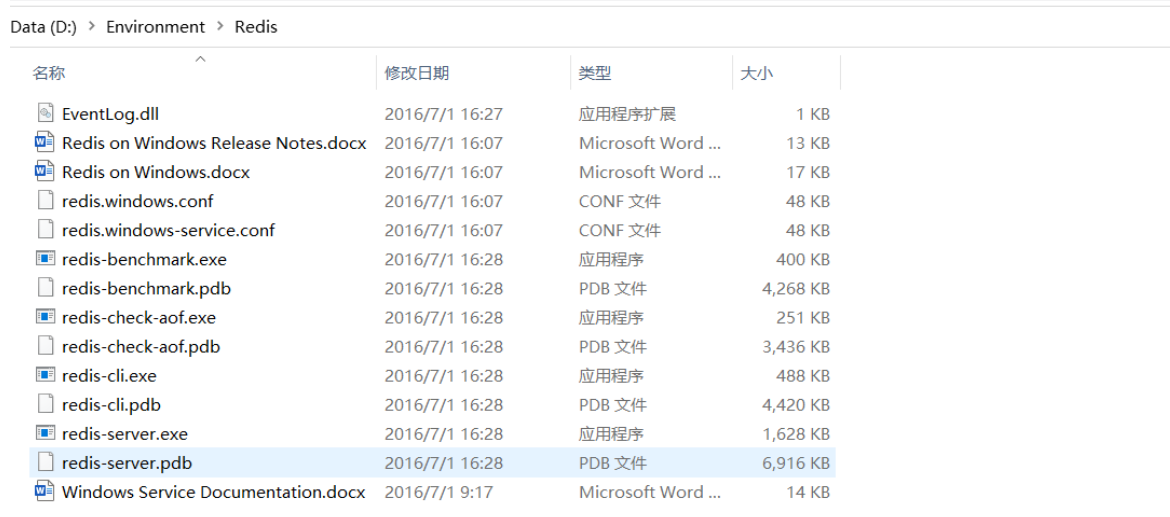Click the file icon of redis.windows.conf

point(46,201)
